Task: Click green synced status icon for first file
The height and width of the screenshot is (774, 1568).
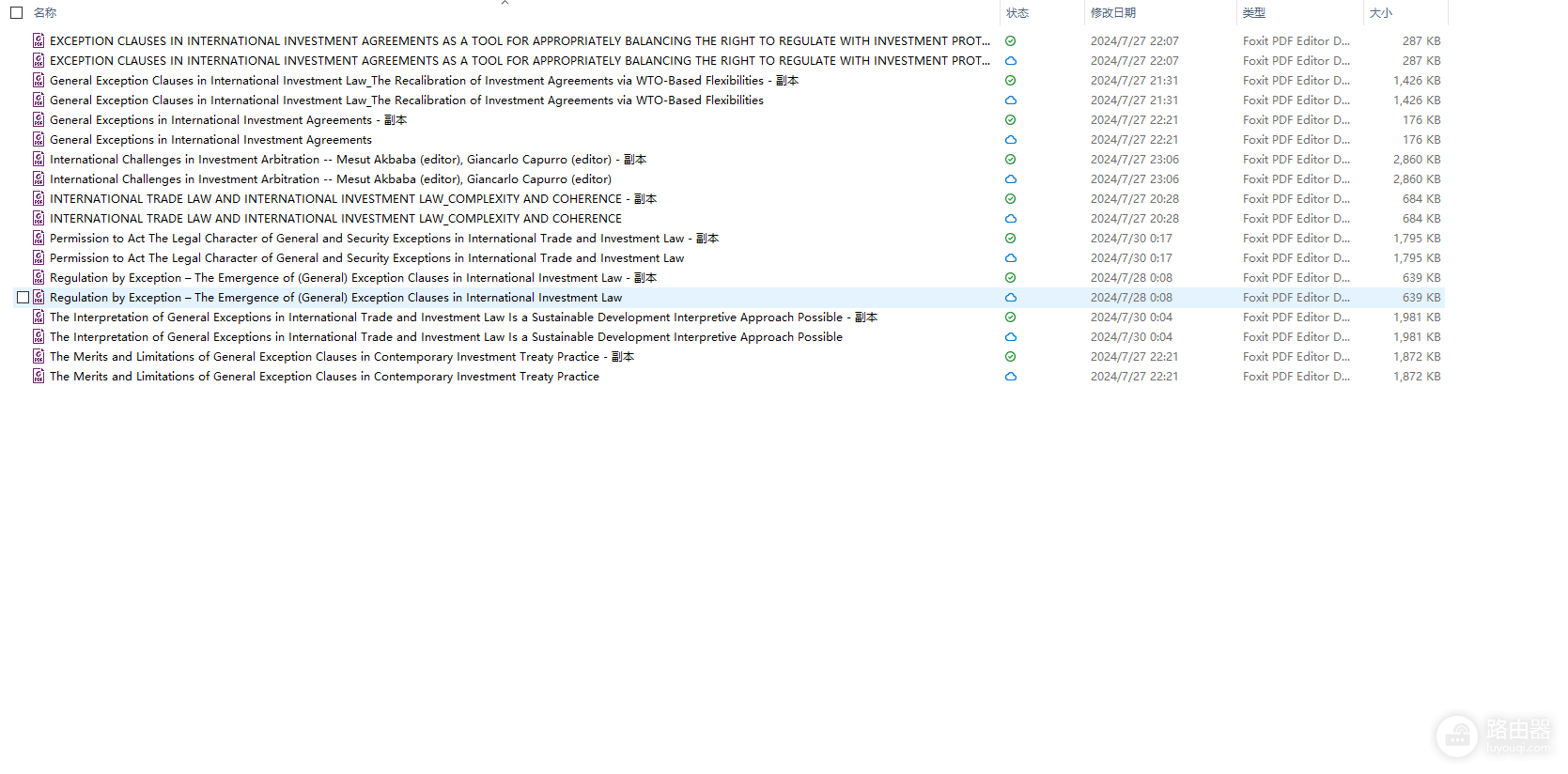Action: (x=1010, y=40)
